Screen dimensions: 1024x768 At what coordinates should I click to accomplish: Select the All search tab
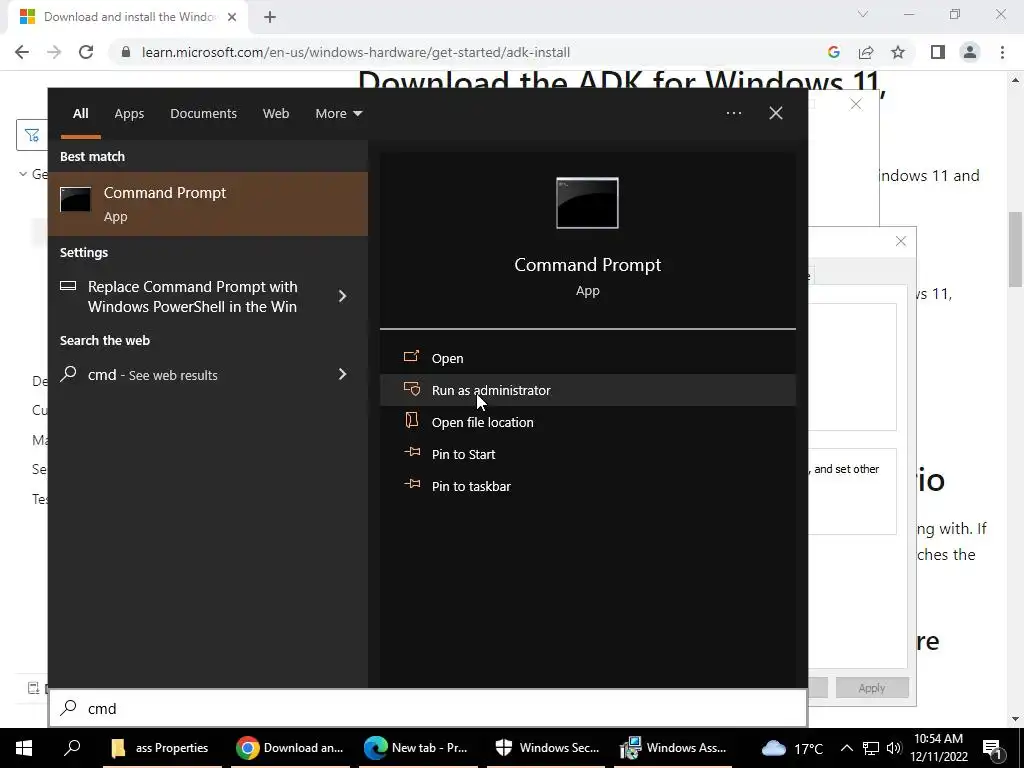[80, 114]
